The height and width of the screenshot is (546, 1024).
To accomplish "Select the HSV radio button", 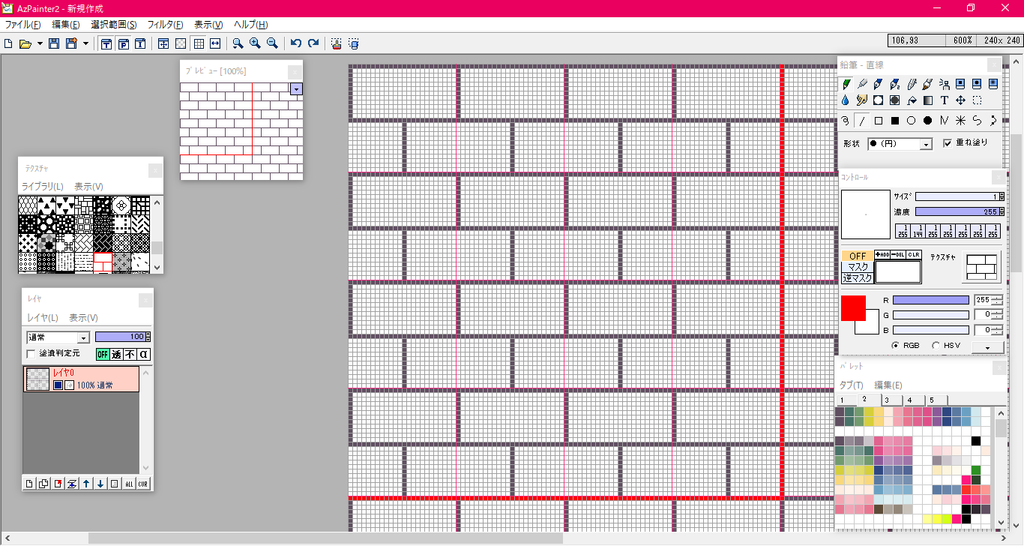I will 936,345.
